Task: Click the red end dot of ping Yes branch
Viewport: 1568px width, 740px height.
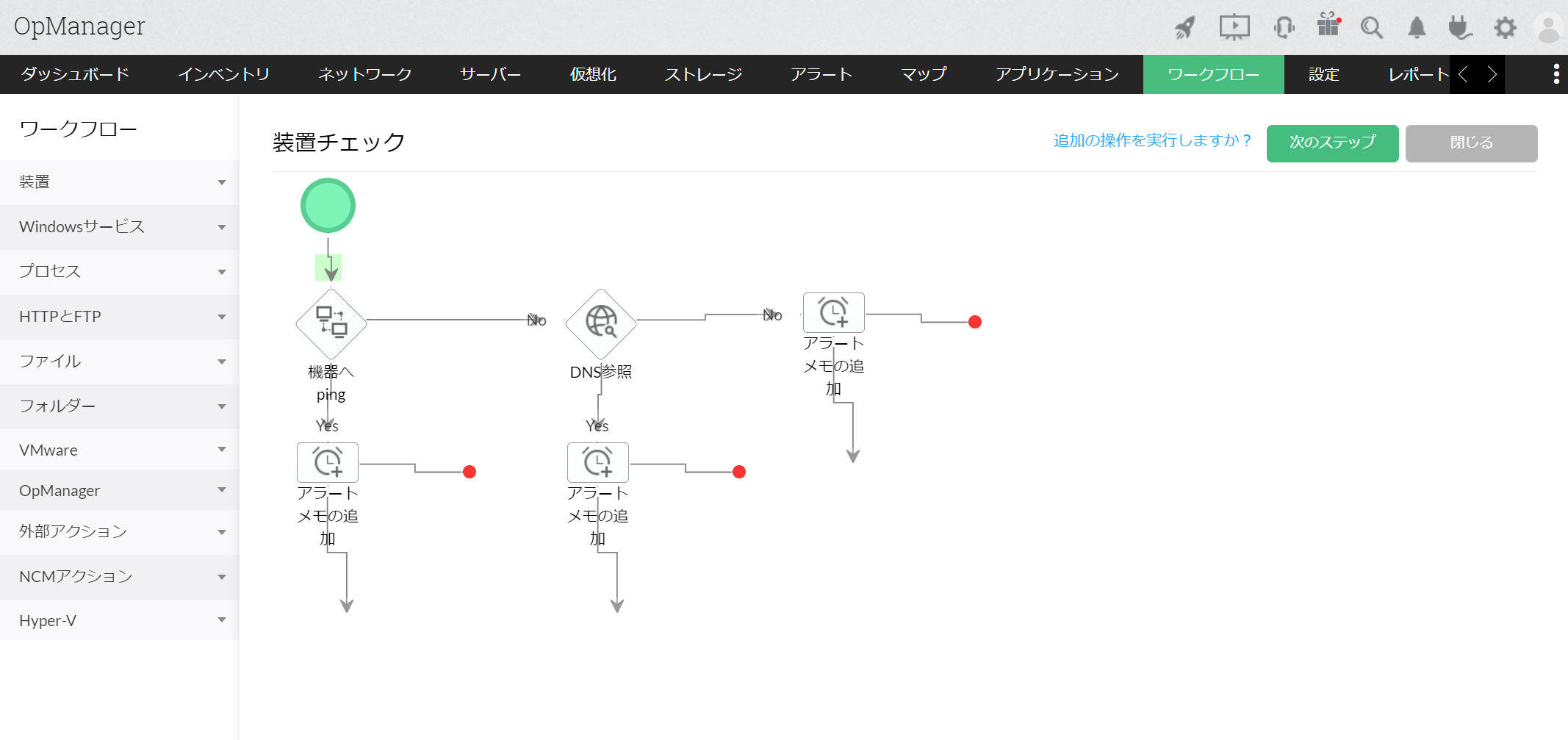Action: (470, 472)
